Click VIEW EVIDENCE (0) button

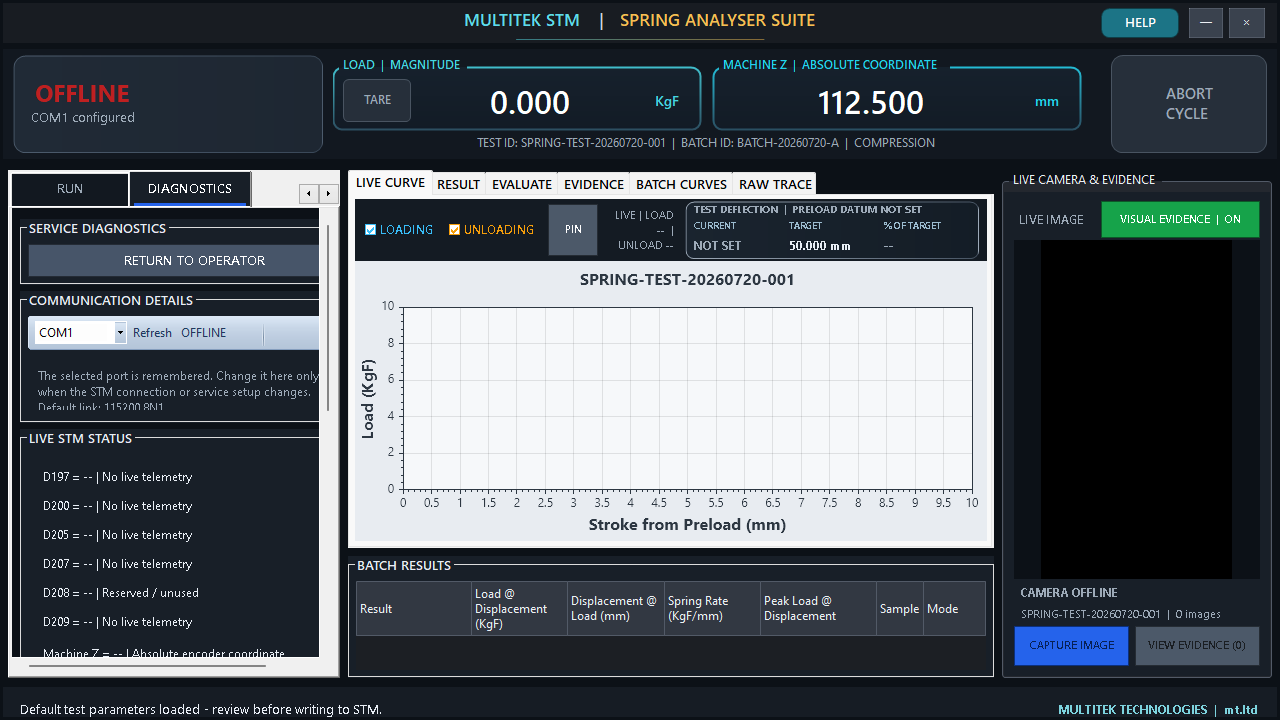(1197, 646)
